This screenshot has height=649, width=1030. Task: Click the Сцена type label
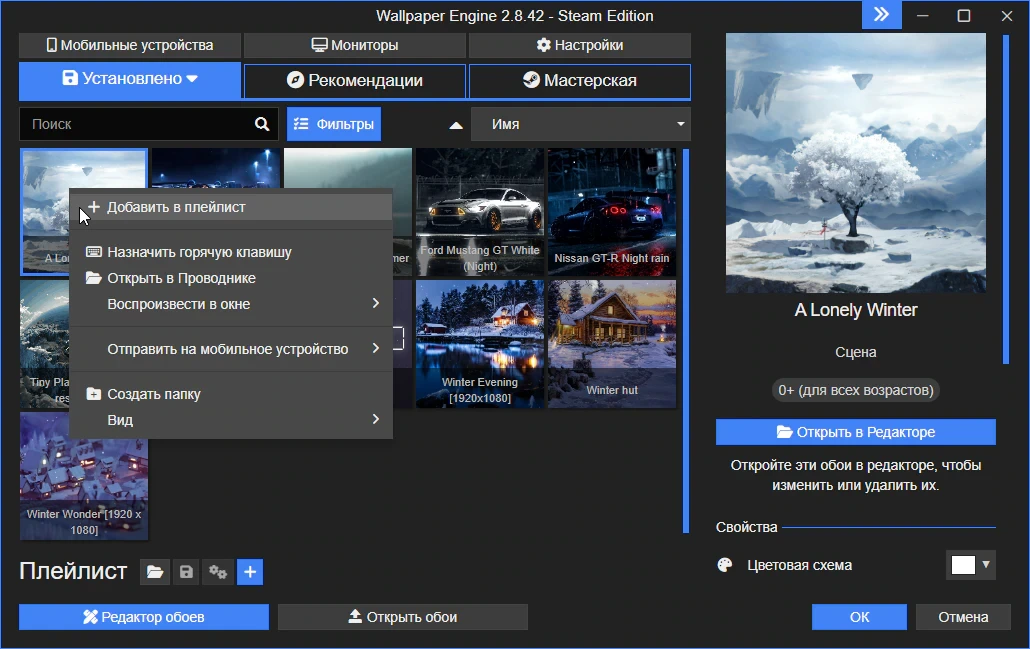(855, 352)
